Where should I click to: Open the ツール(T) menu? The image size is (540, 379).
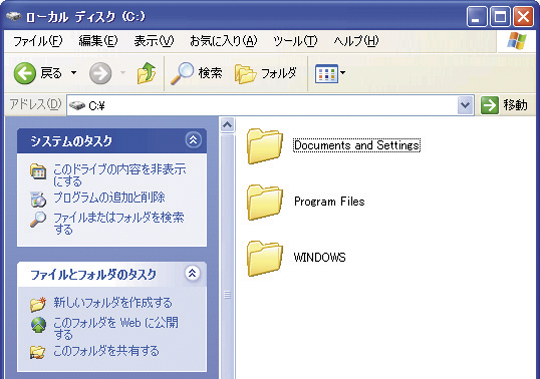tap(295, 41)
